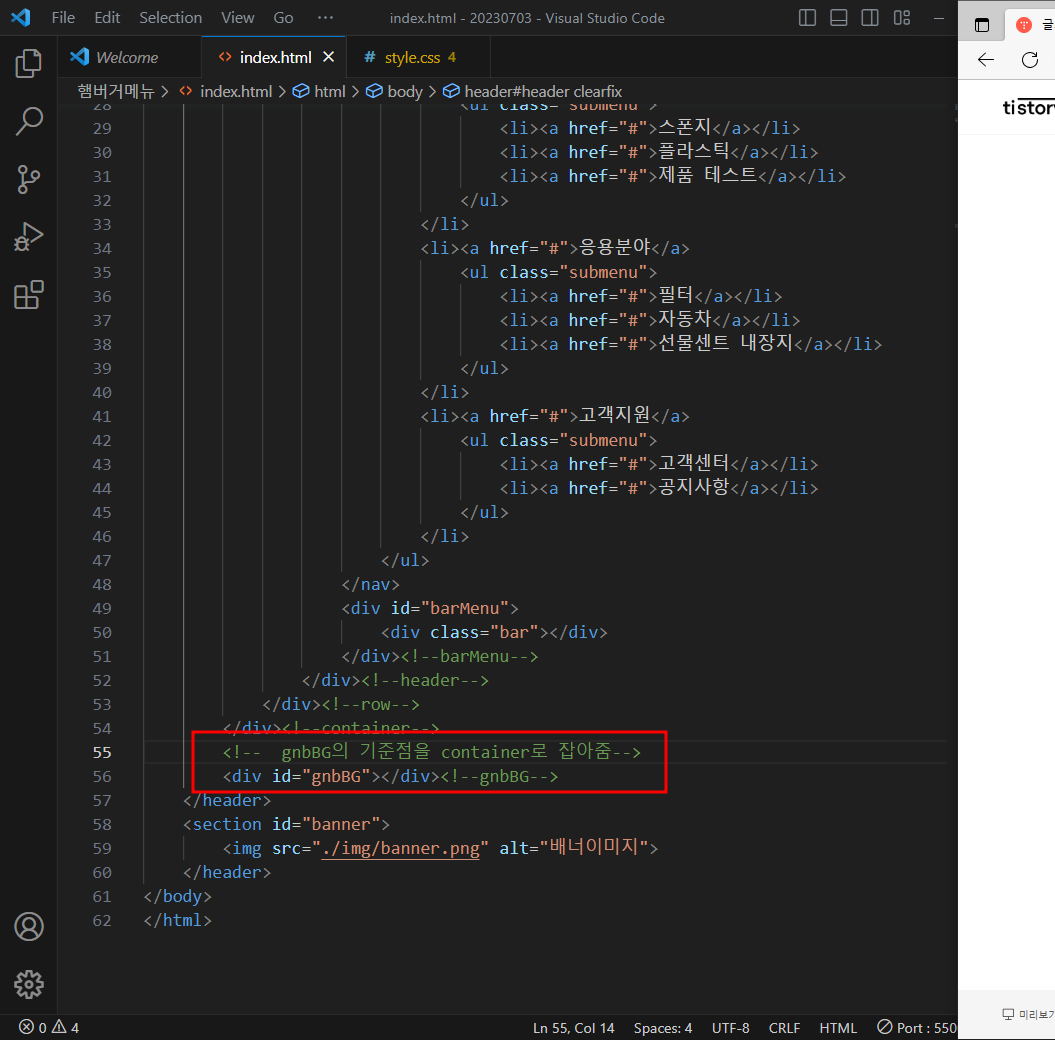Viewport: 1055px width, 1040px height.
Task: Open the Extensions view
Action: coord(28,295)
